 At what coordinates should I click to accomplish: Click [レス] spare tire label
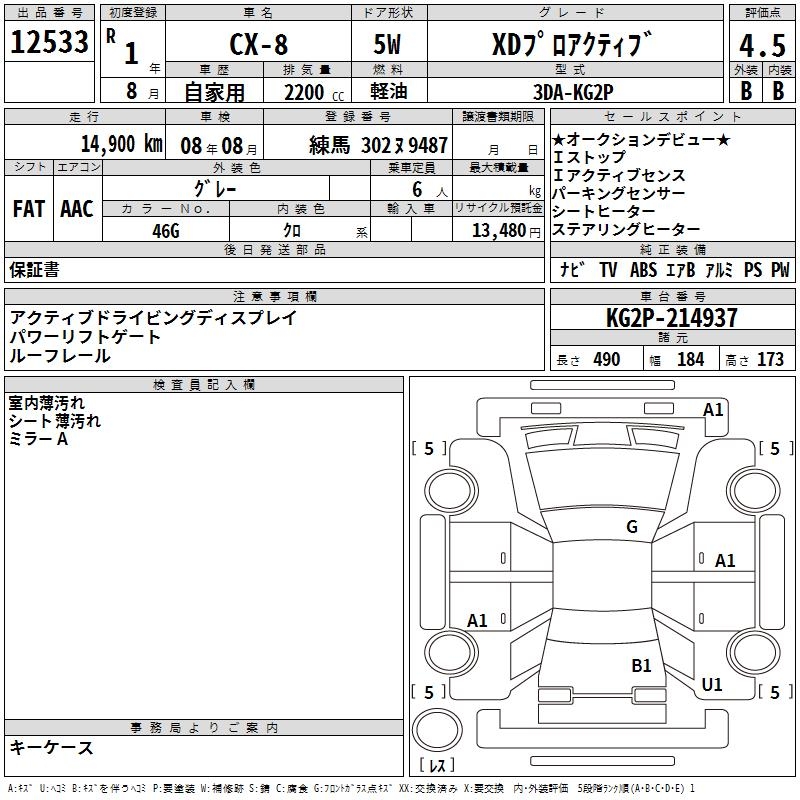(x=437, y=764)
